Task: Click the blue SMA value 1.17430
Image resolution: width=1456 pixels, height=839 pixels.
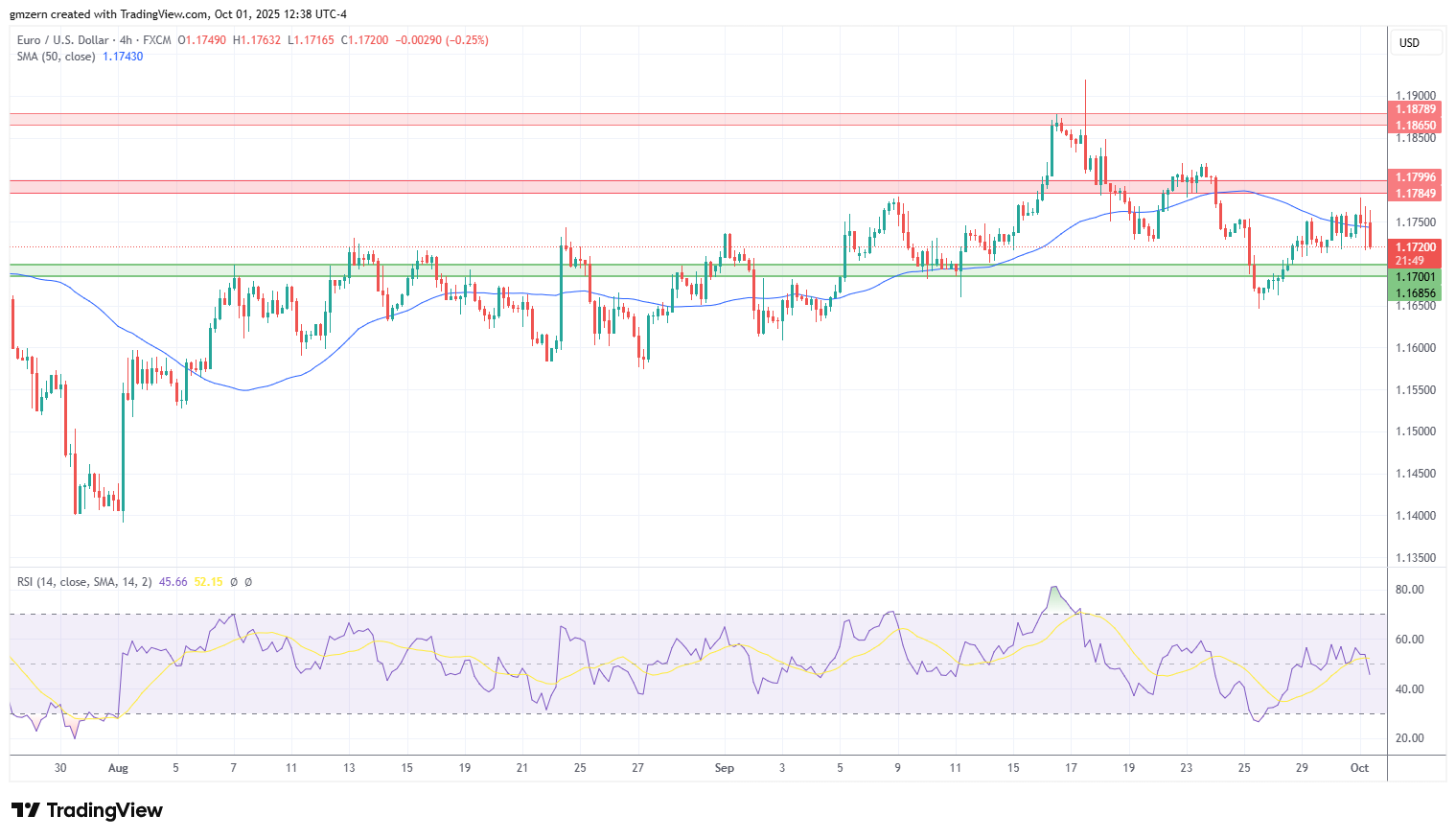Action: (x=122, y=57)
